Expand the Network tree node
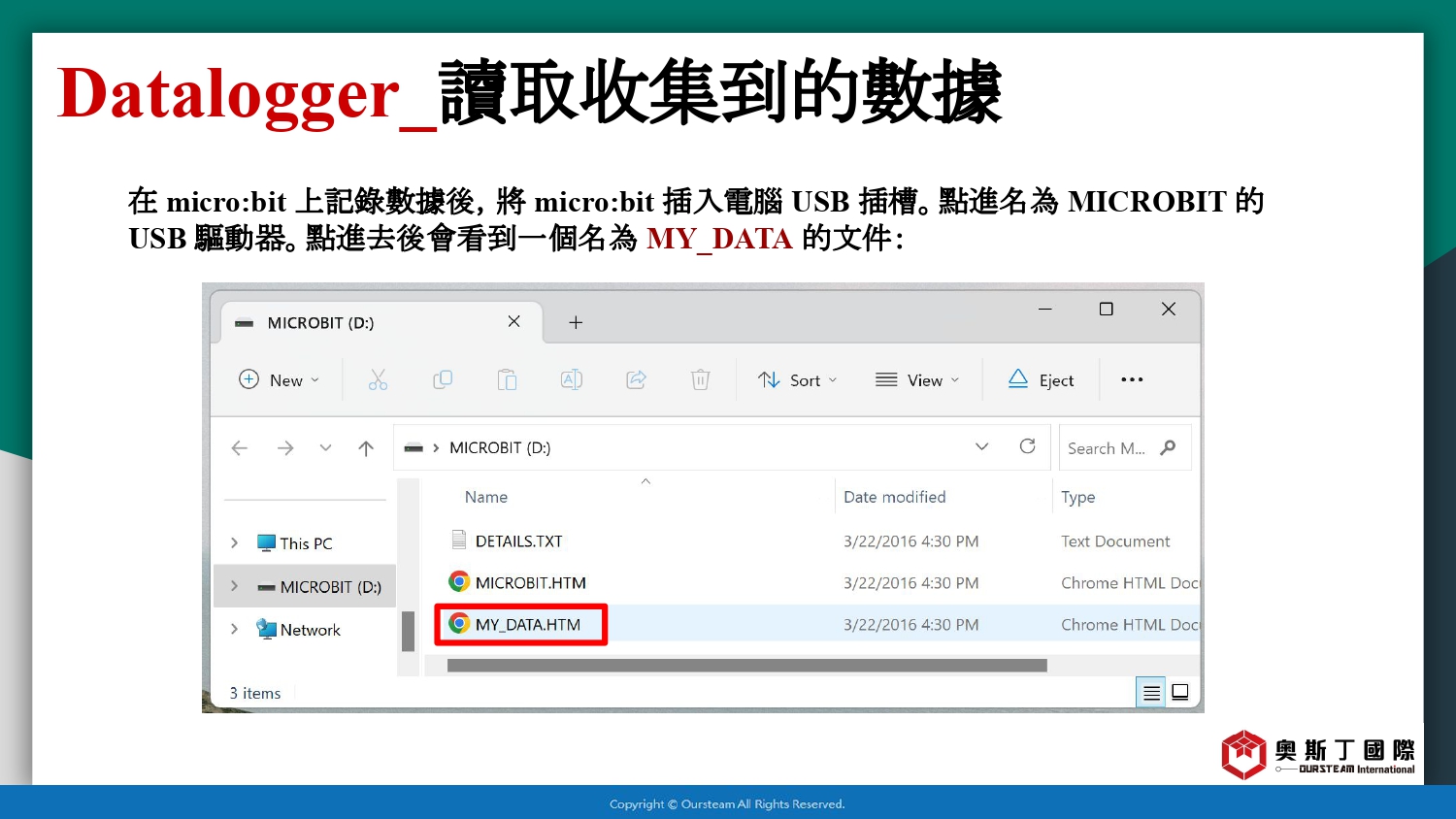Image resolution: width=1456 pixels, height=819 pixels. point(234,629)
